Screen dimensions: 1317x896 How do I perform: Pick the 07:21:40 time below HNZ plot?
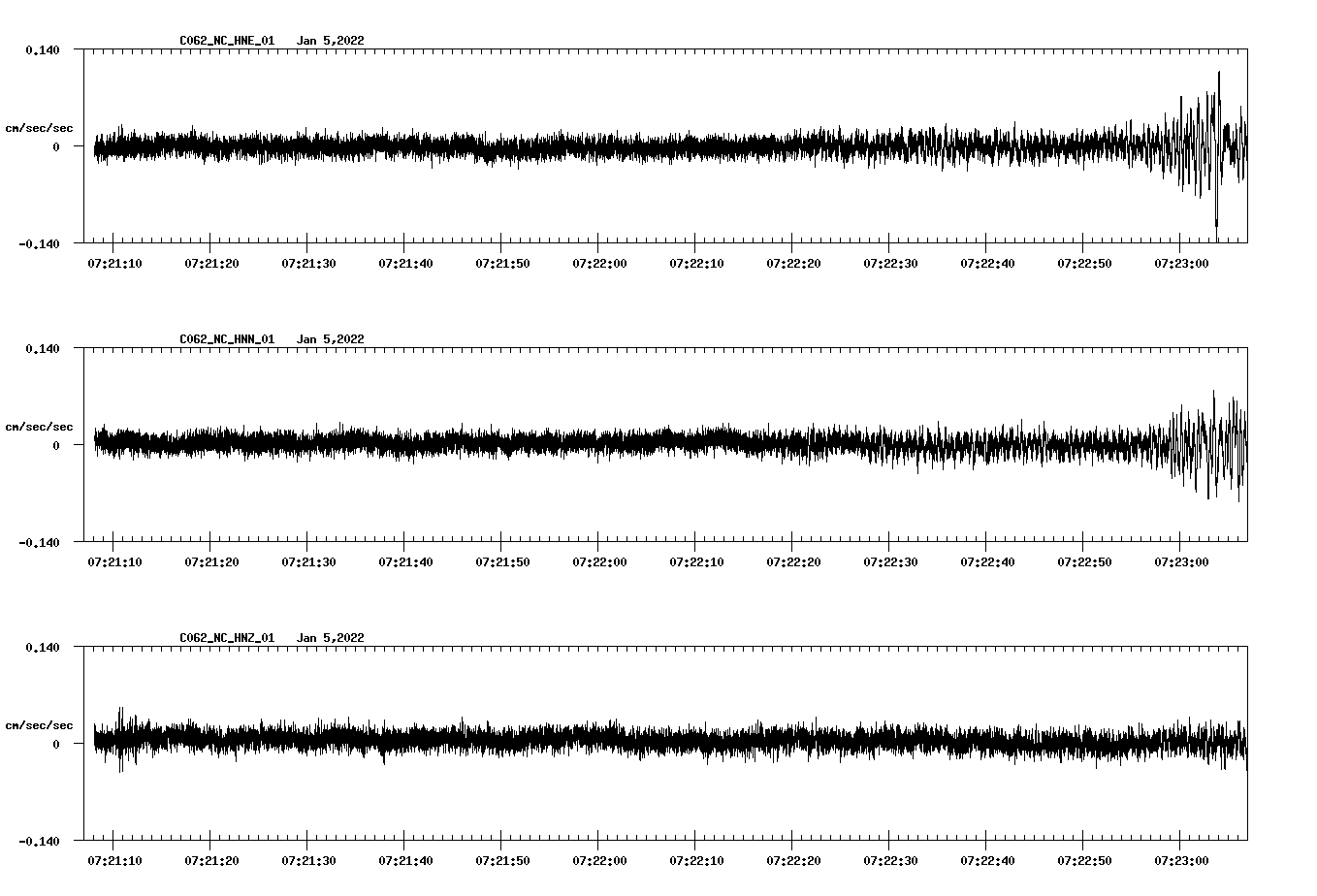[405, 860]
